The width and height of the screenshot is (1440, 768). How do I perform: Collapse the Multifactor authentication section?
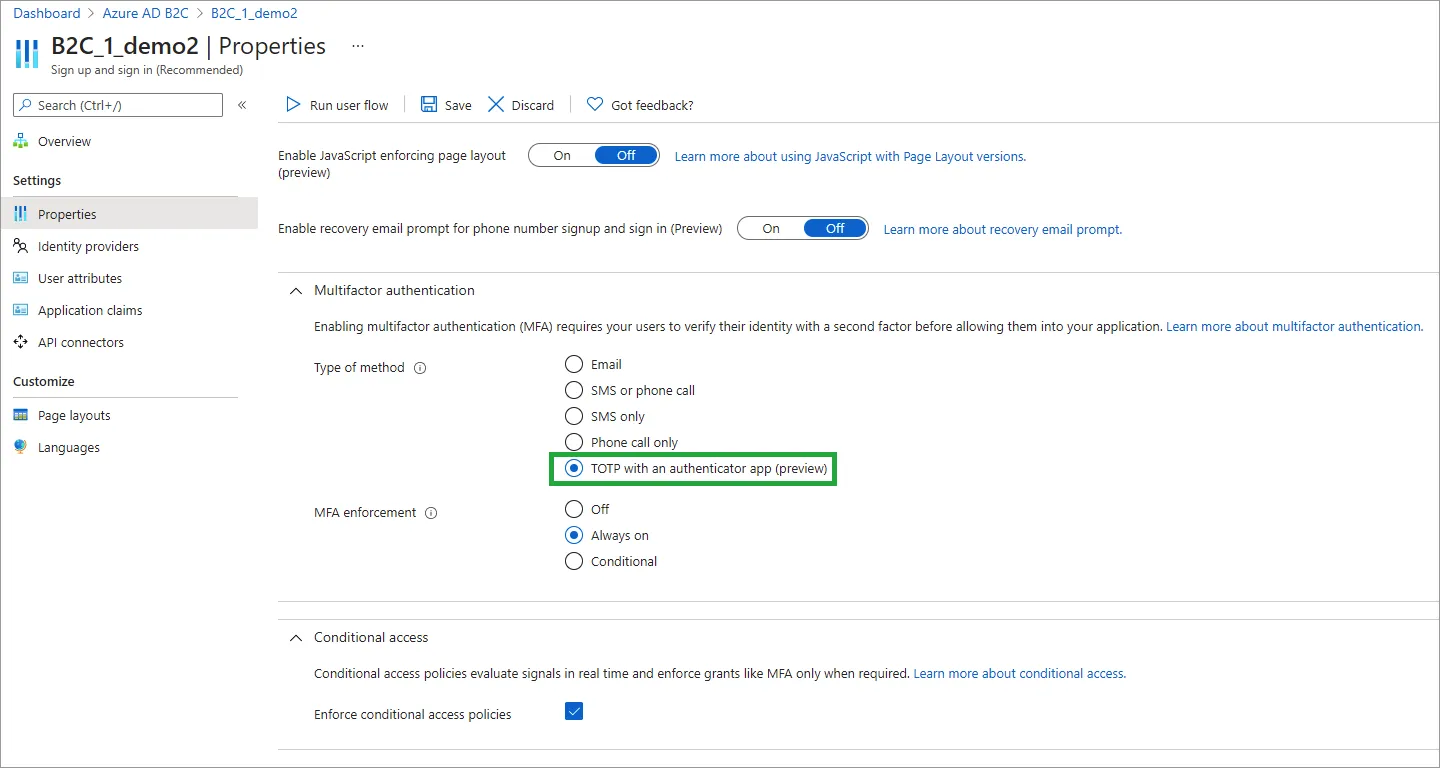point(295,291)
